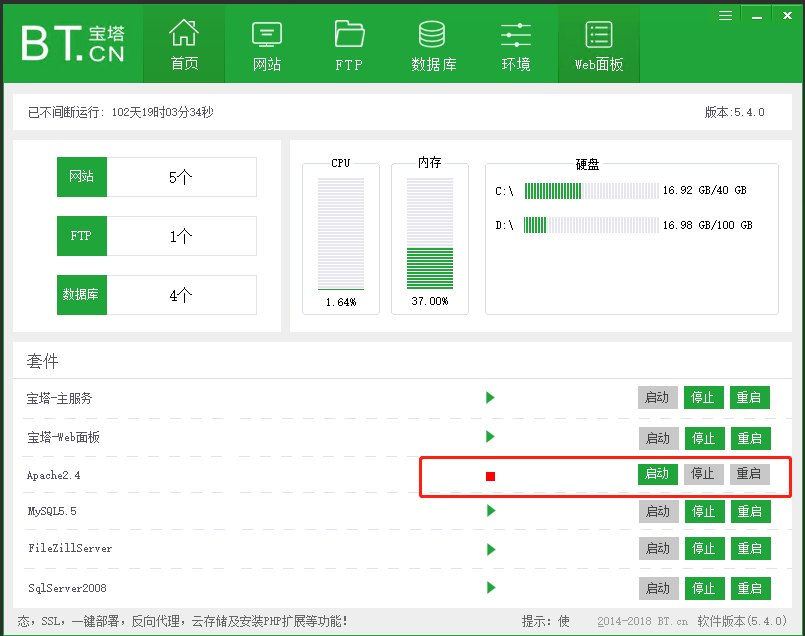Click 重启 for Apache2.4
The image size is (805, 636).
click(750, 474)
